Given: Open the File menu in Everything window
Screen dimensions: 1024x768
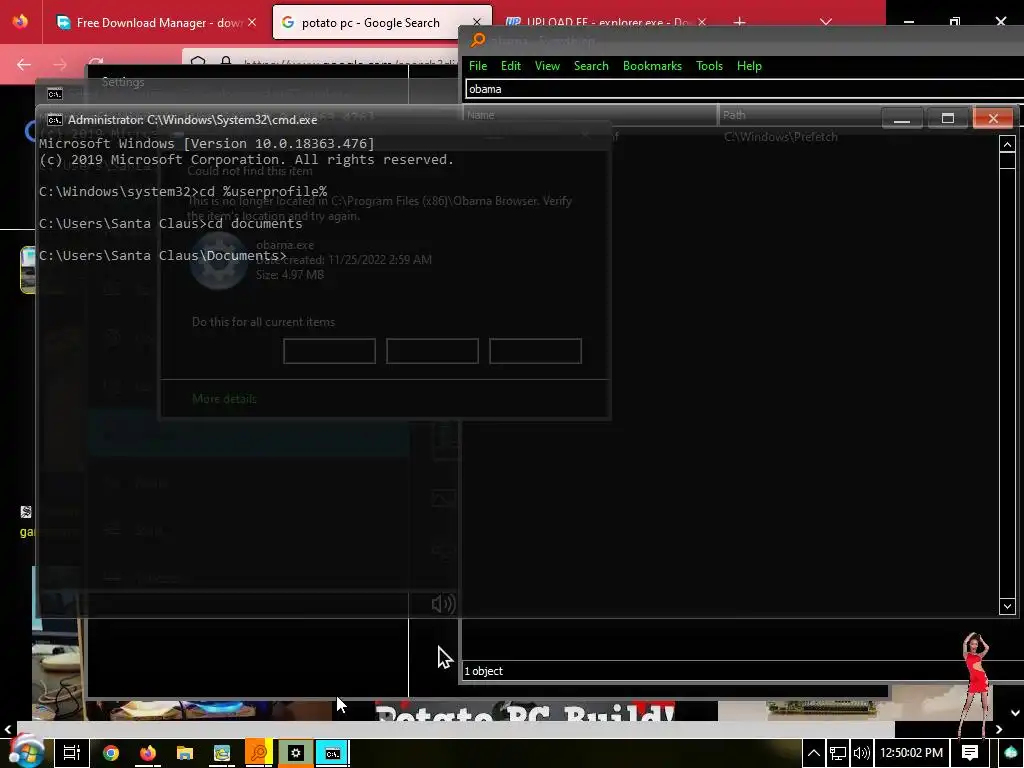Looking at the screenshot, I should pos(477,66).
